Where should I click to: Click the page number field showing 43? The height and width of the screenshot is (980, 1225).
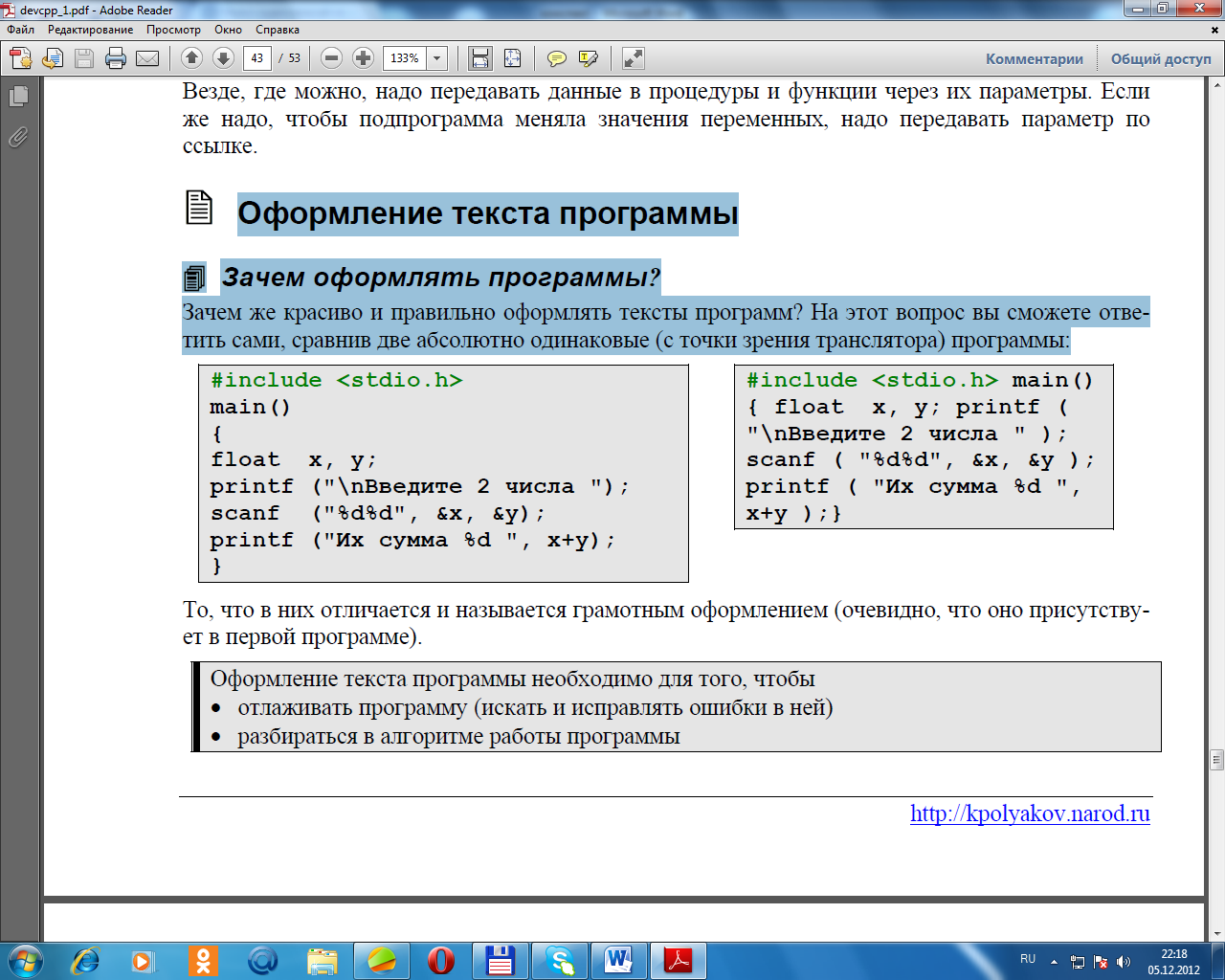[256, 58]
